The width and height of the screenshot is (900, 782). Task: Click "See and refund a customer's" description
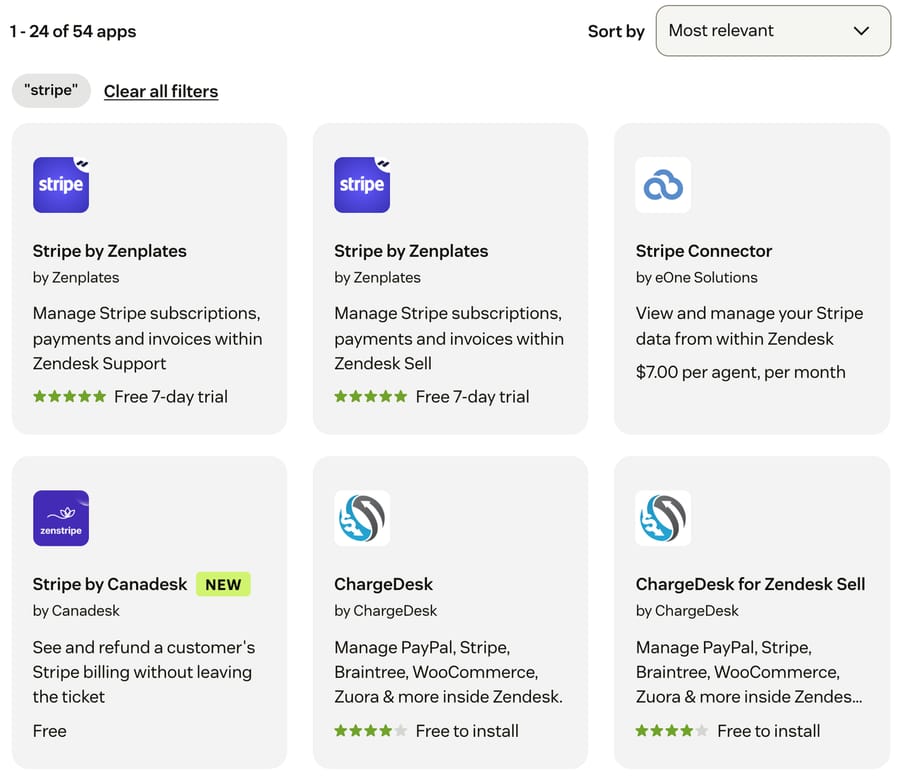tap(143, 672)
